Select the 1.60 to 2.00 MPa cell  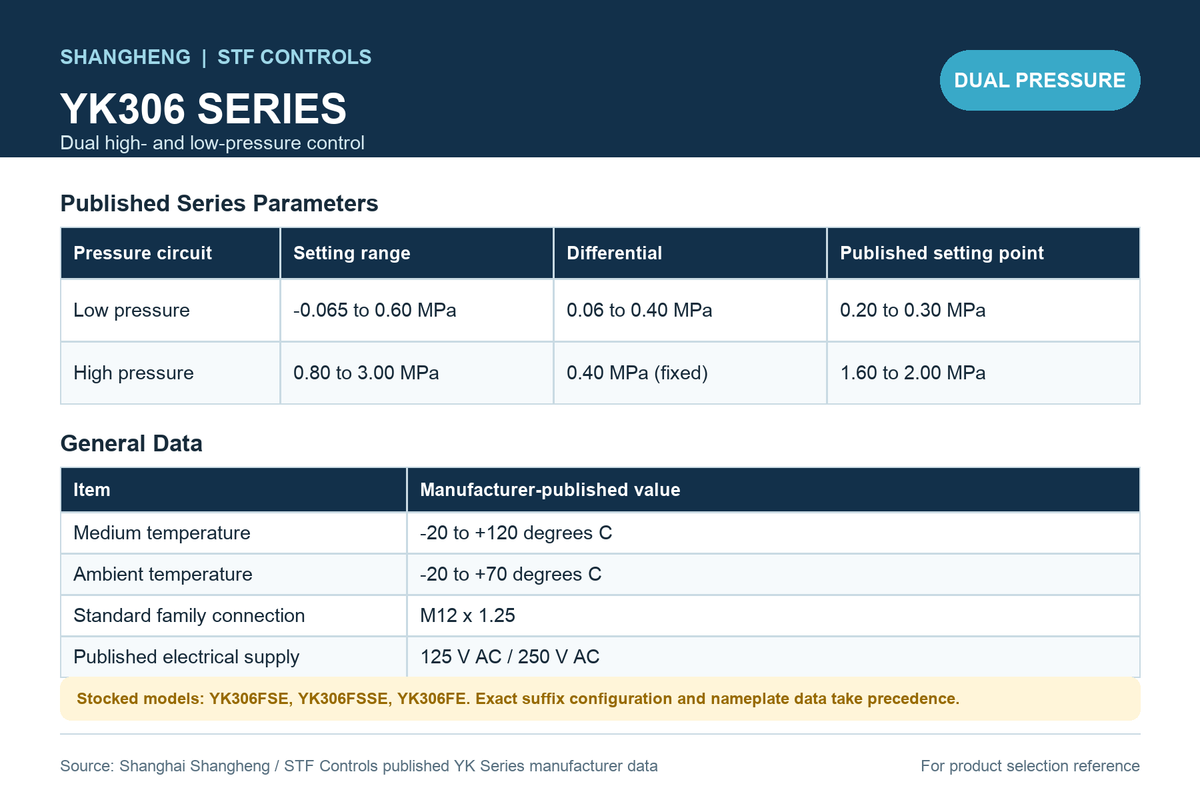point(983,373)
